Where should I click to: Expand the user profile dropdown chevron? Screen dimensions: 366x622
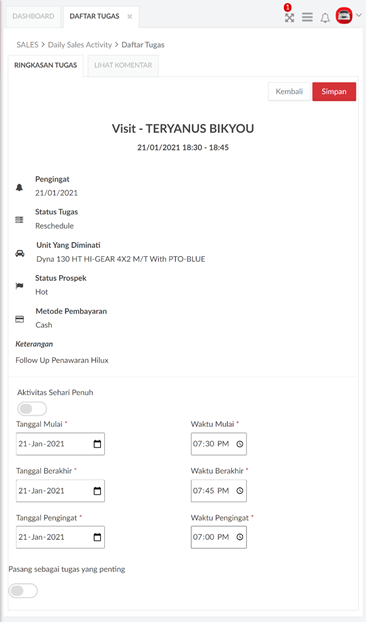coord(359,15)
